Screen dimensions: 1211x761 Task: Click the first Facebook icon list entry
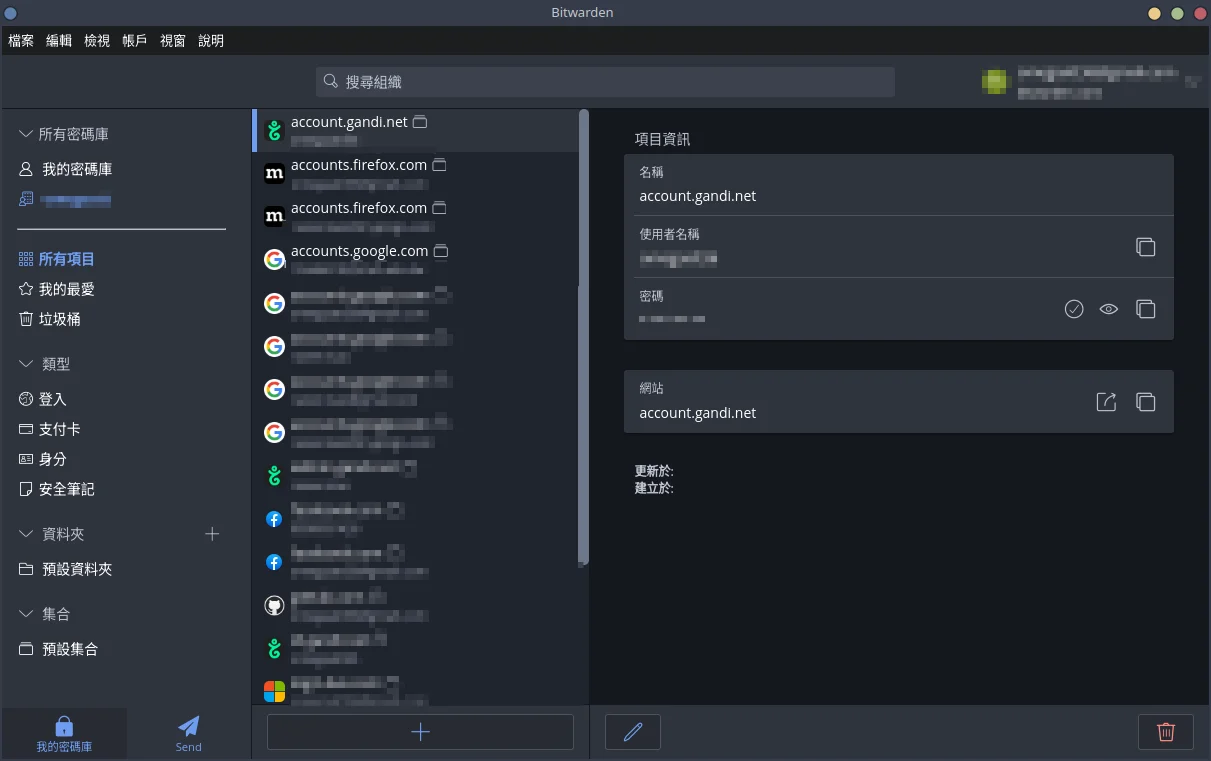416,519
